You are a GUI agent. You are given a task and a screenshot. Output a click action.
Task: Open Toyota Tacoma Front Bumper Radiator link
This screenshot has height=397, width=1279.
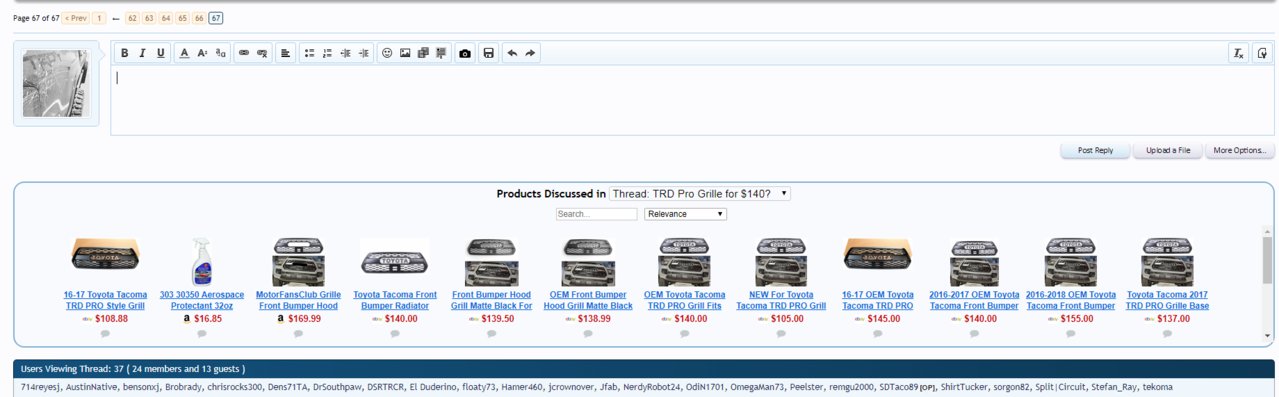[x=395, y=300]
